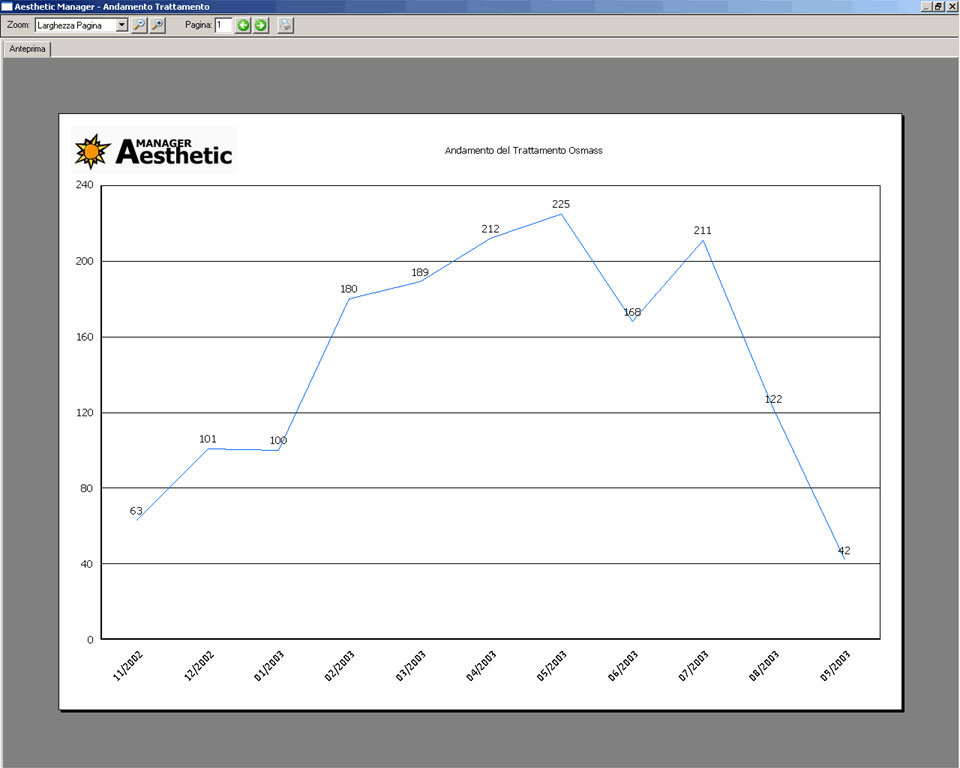
Task: Click the y-axis value 40
Action: pyautogui.click(x=87, y=565)
